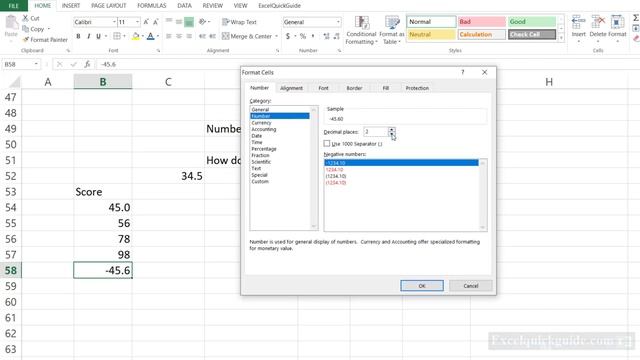
Task: Increase font size with the large A icon
Action: [146, 22]
